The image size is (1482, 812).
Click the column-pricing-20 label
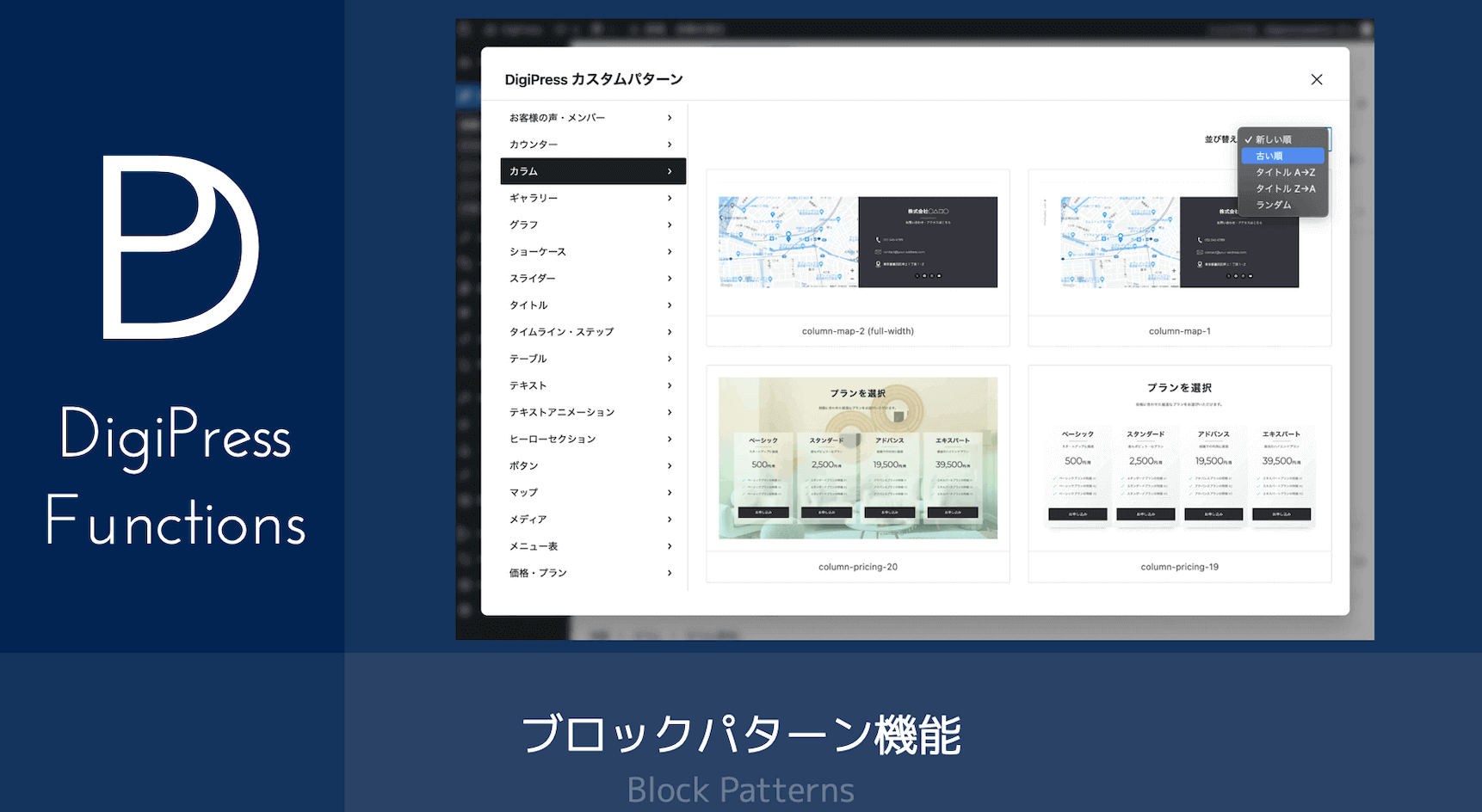coord(858,567)
